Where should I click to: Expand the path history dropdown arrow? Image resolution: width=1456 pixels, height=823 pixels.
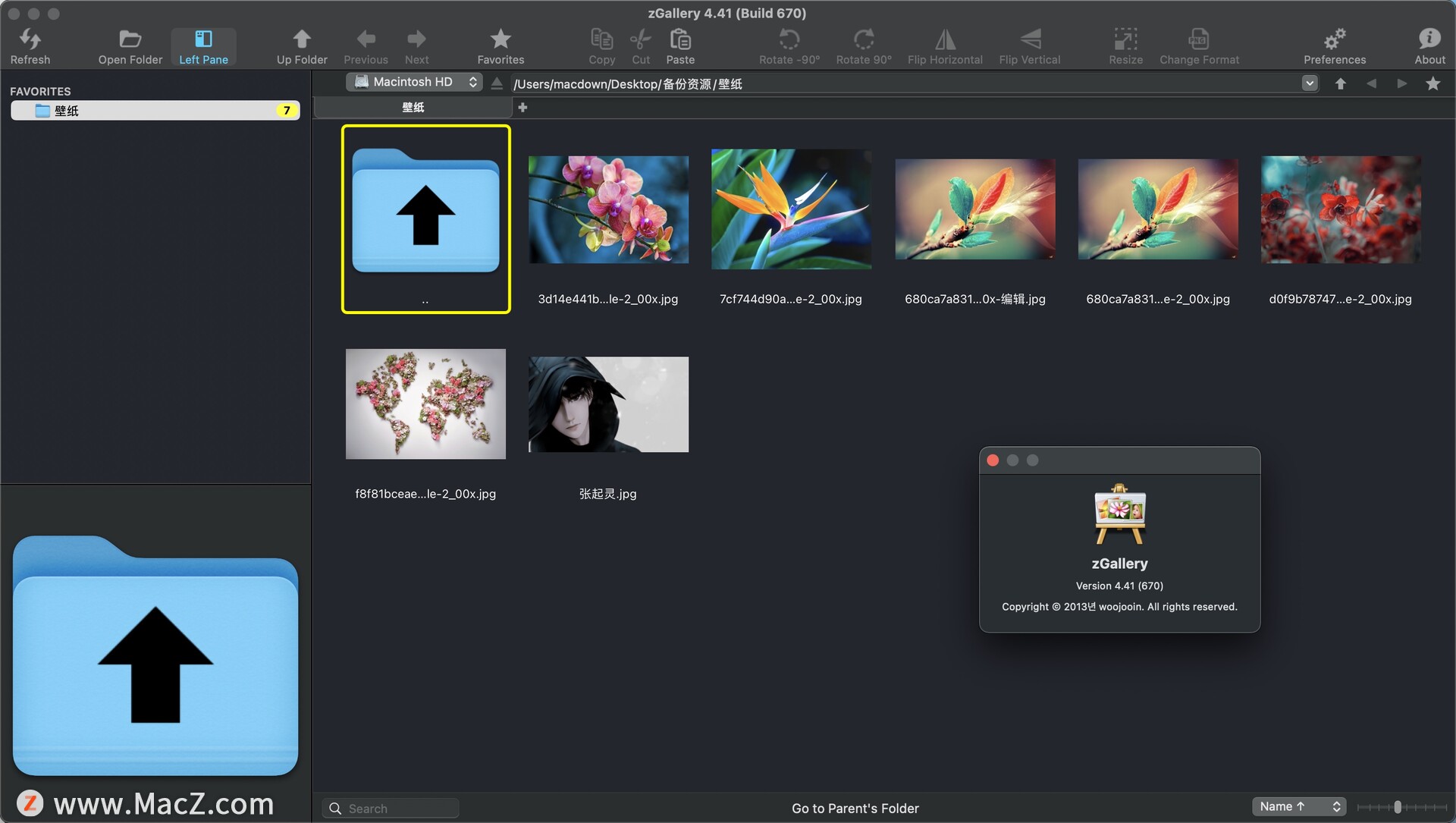[1310, 83]
